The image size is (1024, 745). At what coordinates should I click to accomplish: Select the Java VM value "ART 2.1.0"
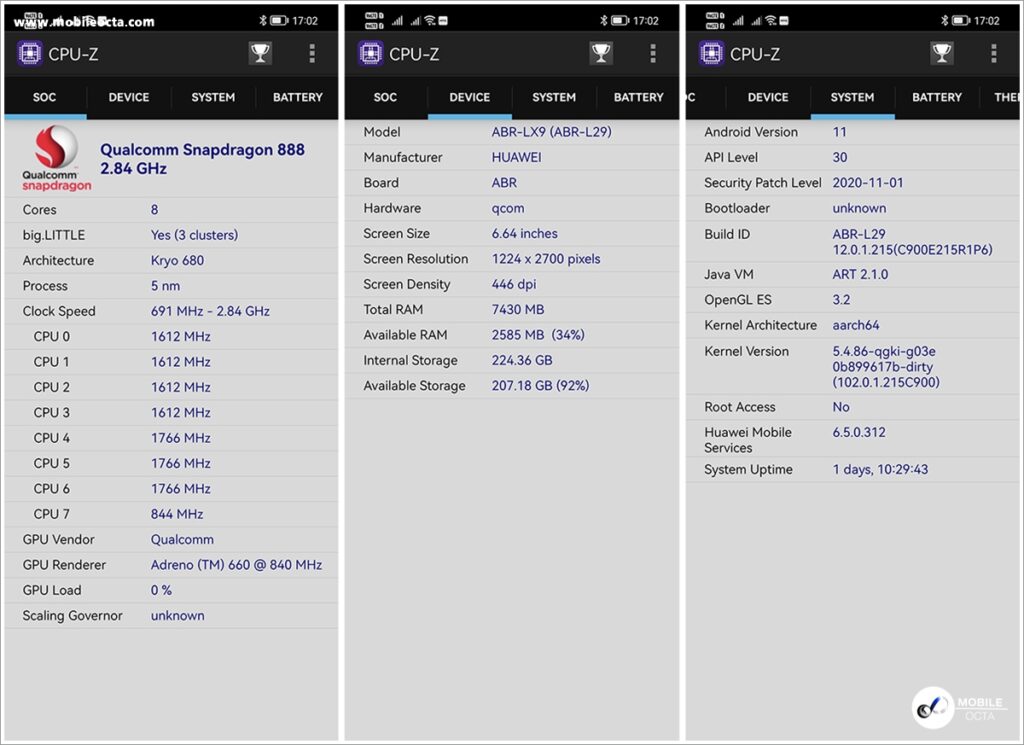coord(860,274)
